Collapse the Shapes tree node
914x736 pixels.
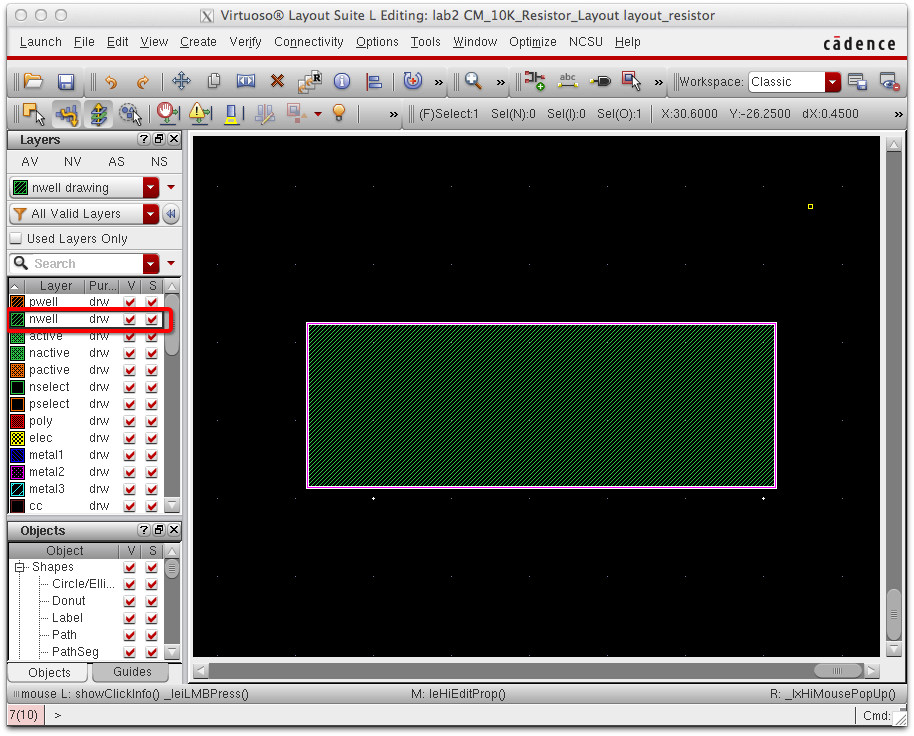point(19,567)
